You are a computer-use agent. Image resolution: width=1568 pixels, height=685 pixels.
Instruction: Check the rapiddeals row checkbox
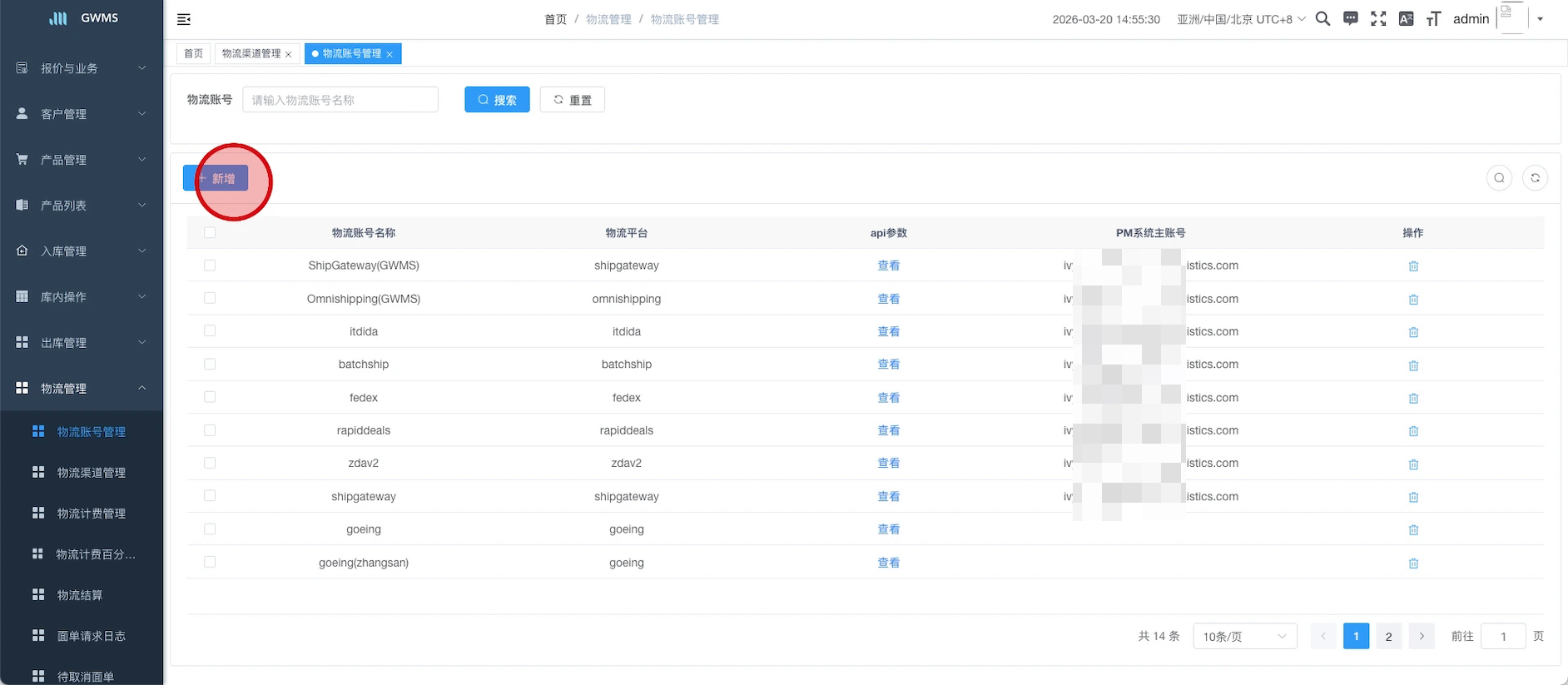[210, 429]
